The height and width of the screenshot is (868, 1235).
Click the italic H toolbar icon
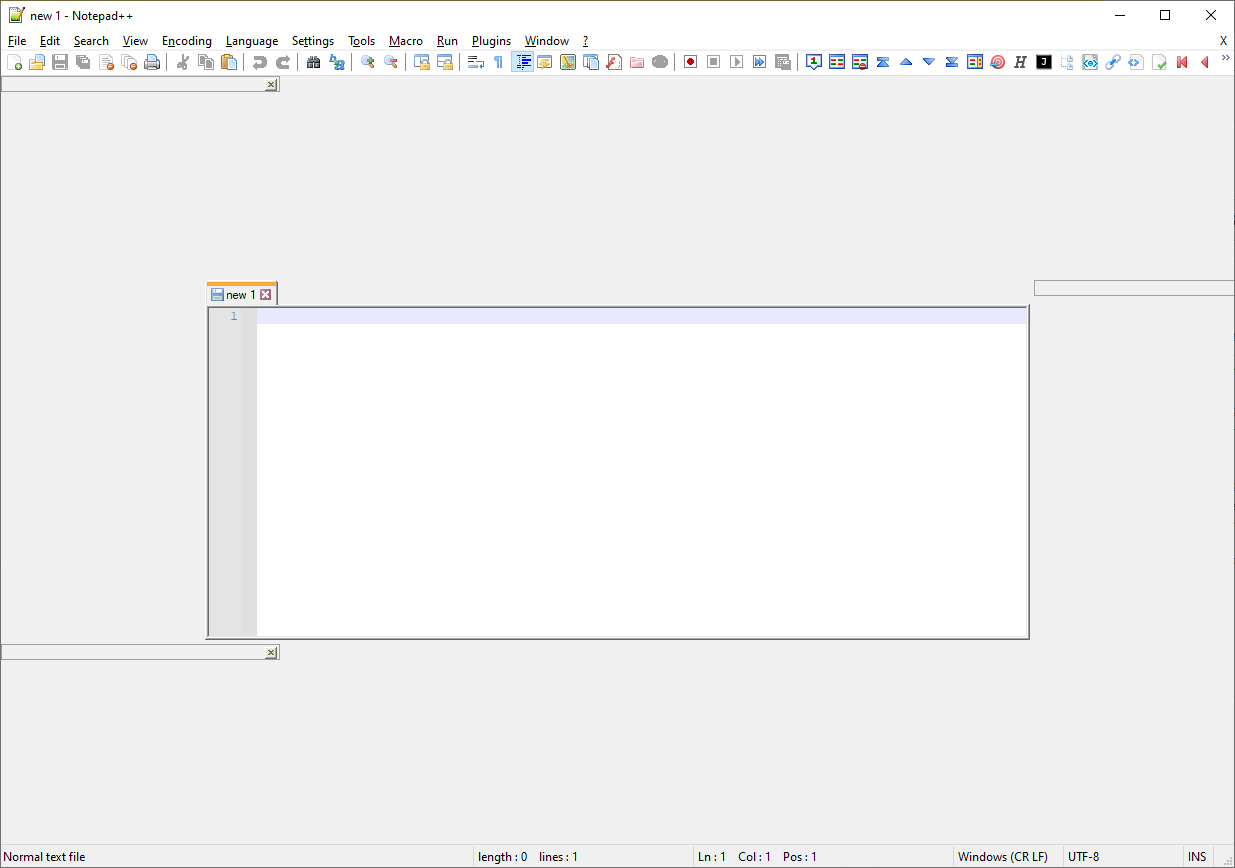1021,62
